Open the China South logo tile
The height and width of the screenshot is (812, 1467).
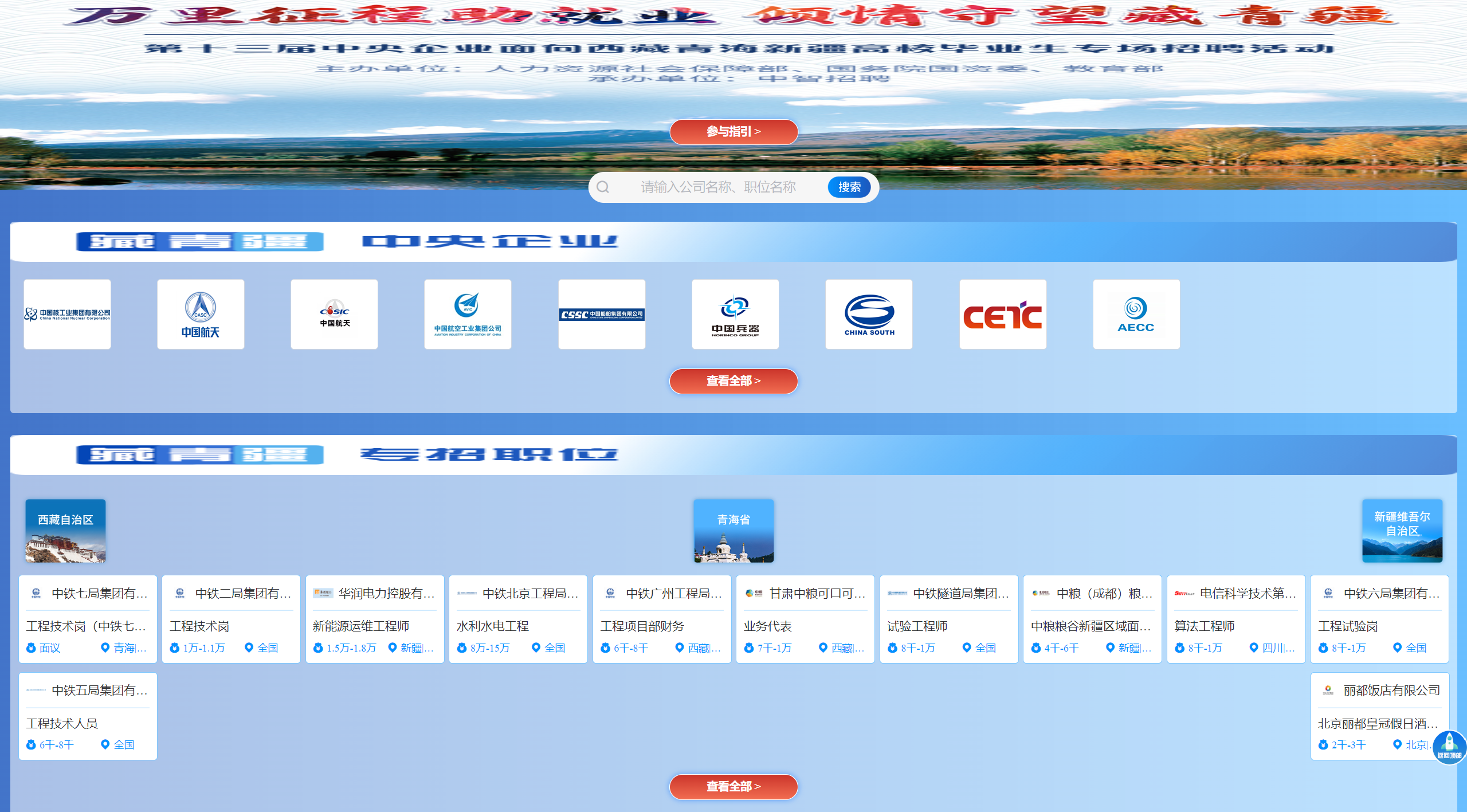869,314
